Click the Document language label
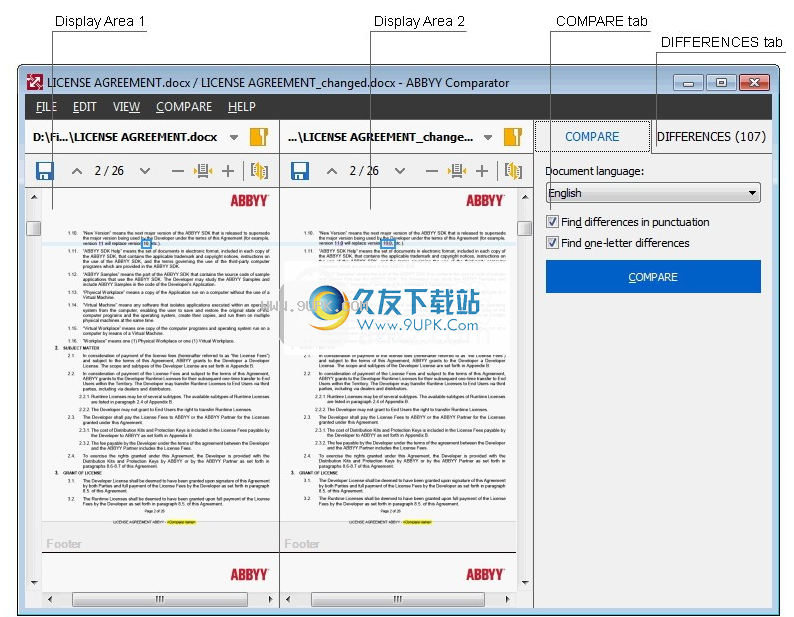This screenshot has height=617, width=794. 594,171
